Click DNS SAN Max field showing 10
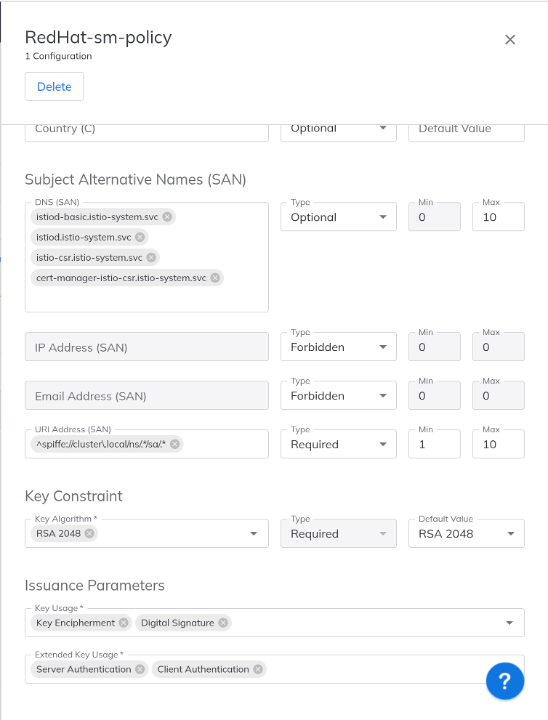The image size is (548, 720). tap(498, 217)
